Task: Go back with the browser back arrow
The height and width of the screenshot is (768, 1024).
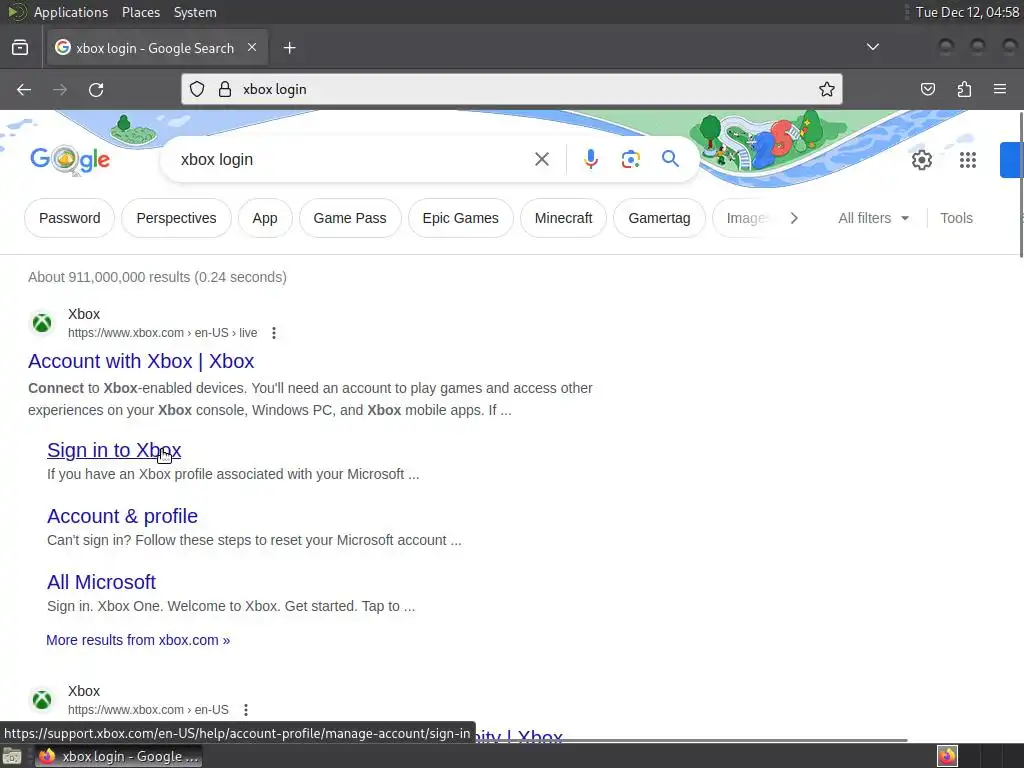Action: coord(24,89)
